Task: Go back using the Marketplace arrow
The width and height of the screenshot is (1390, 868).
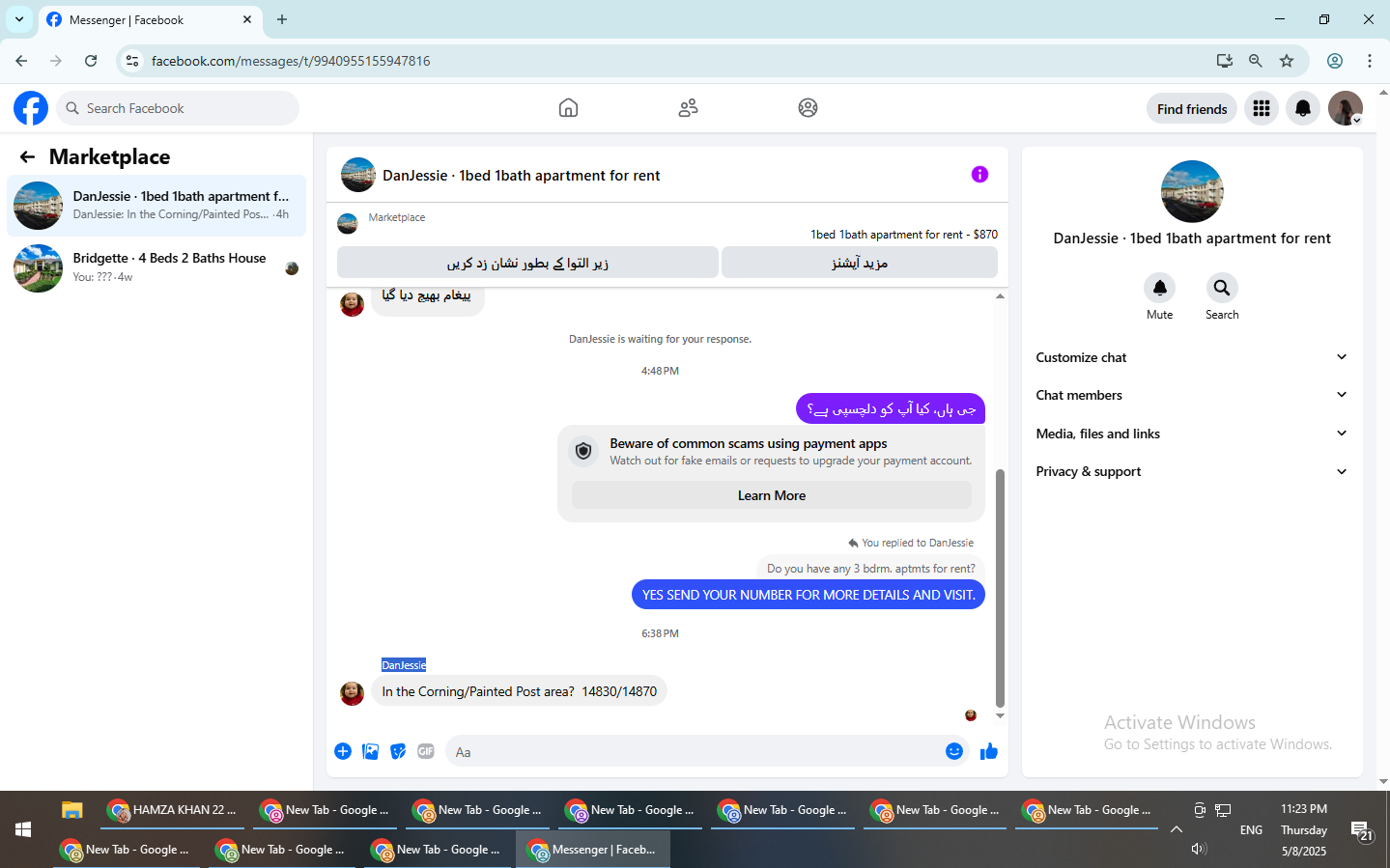Action: 27,156
